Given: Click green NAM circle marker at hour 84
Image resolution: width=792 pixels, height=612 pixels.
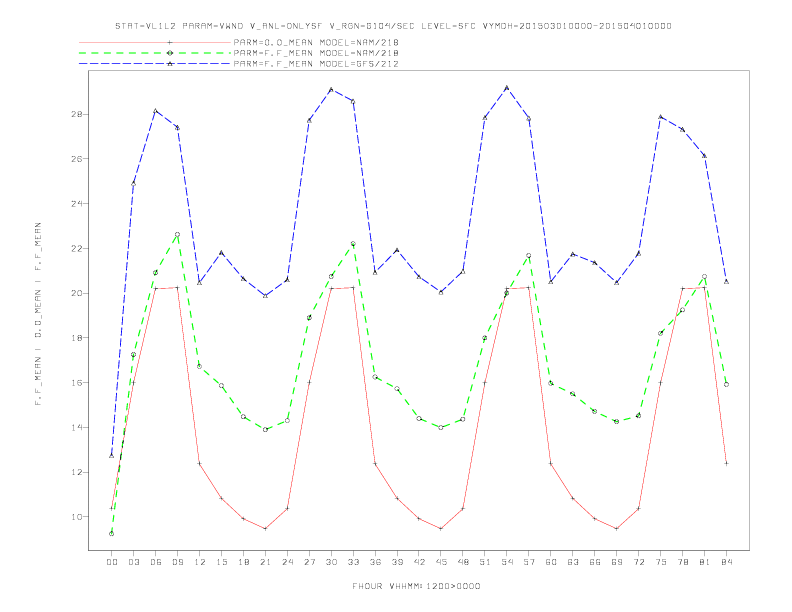Looking at the screenshot, I should coord(726,384).
